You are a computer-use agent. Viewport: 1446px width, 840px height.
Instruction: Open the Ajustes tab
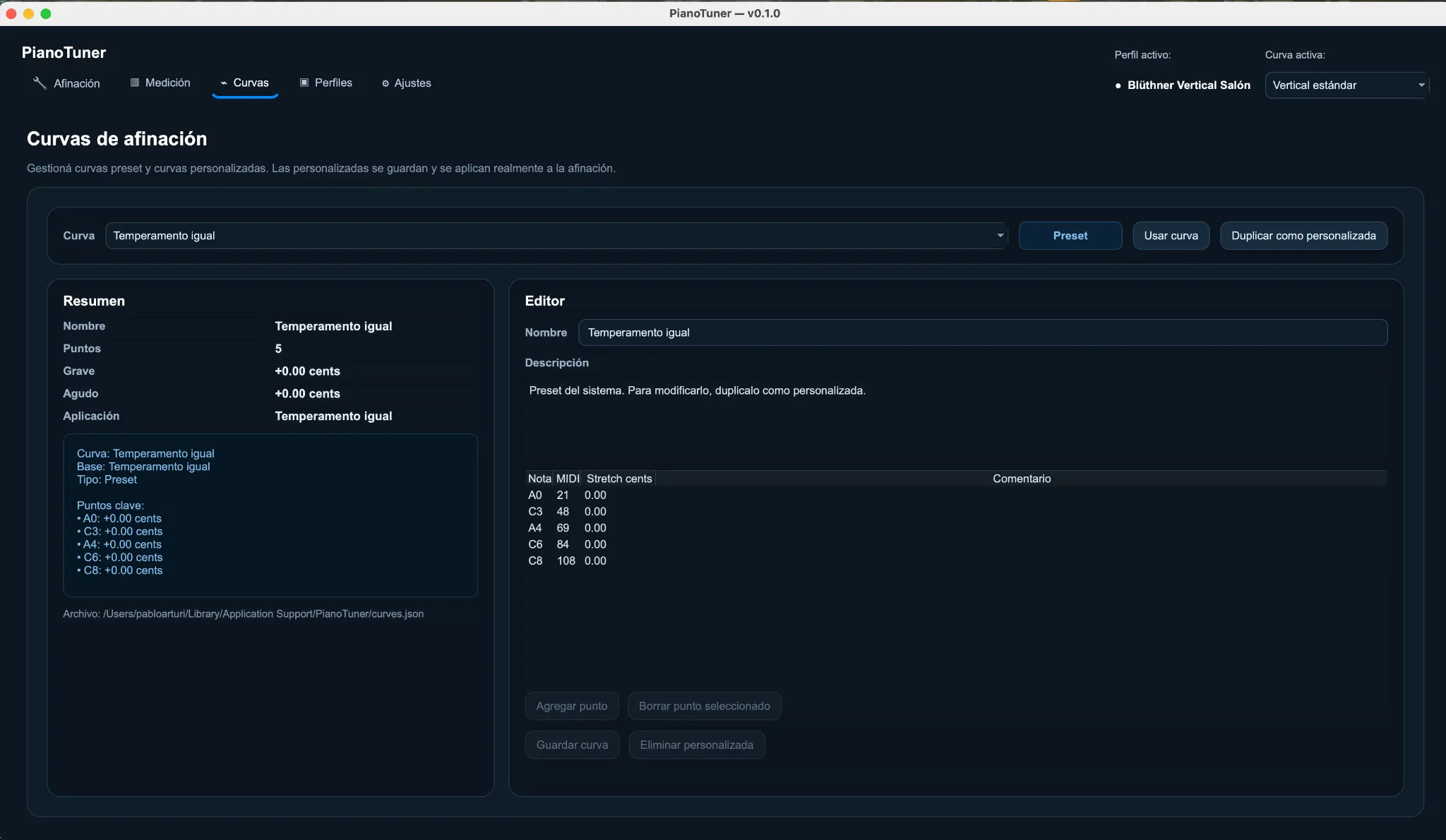click(407, 83)
